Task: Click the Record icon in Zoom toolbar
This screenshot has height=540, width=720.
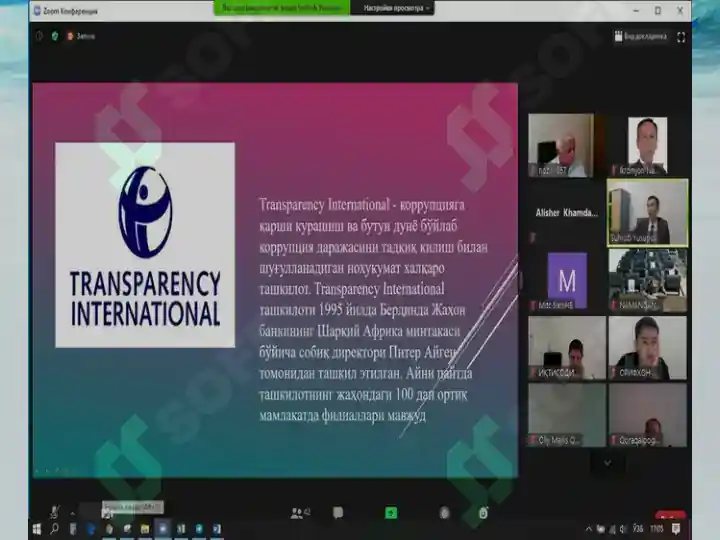Action: (444, 513)
